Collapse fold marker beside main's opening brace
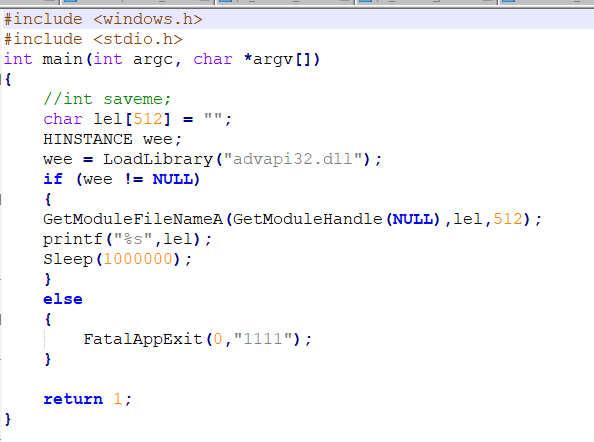 [1, 80]
